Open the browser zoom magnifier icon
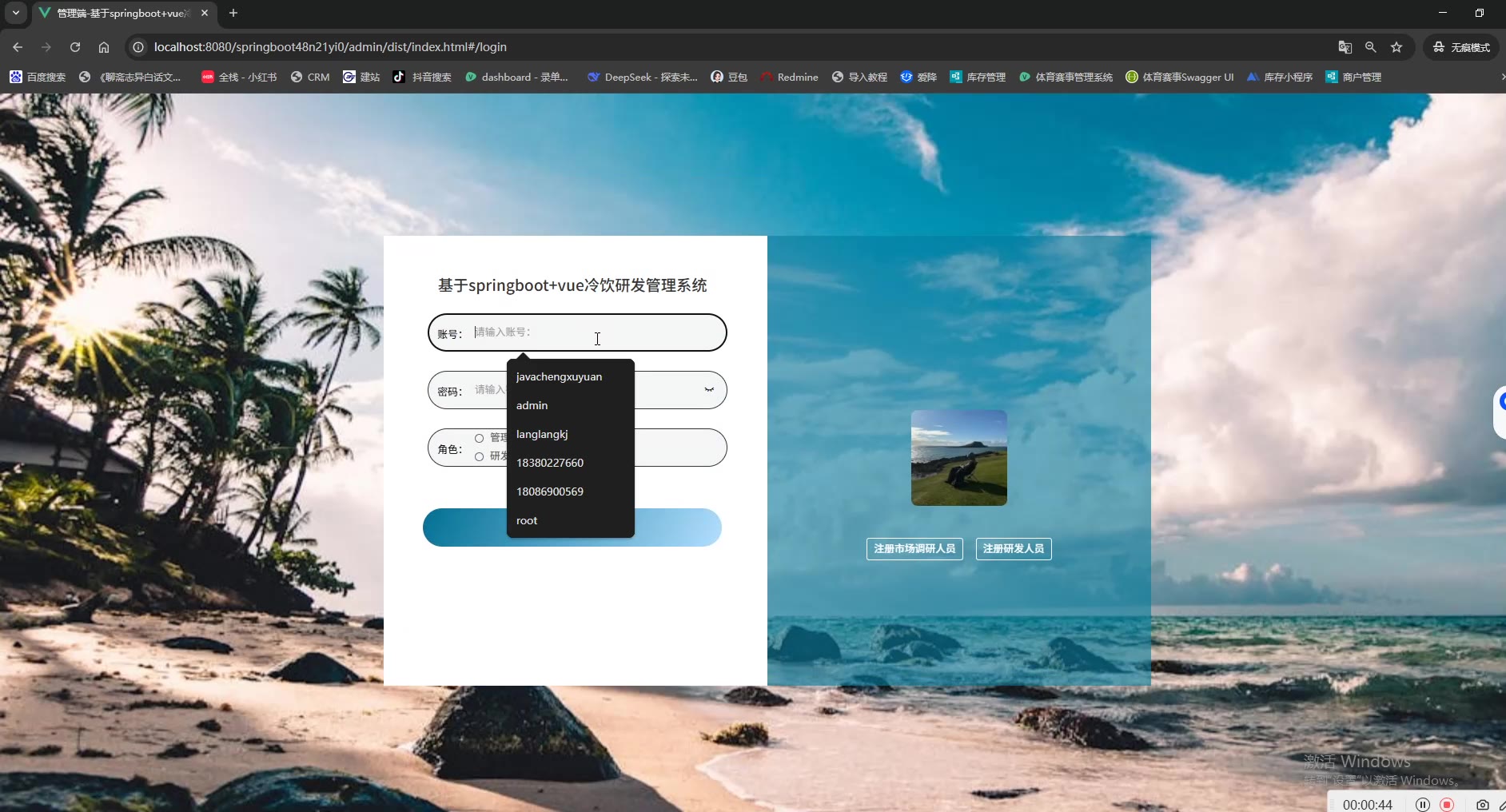Image resolution: width=1506 pixels, height=812 pixels. (1370, 47)
